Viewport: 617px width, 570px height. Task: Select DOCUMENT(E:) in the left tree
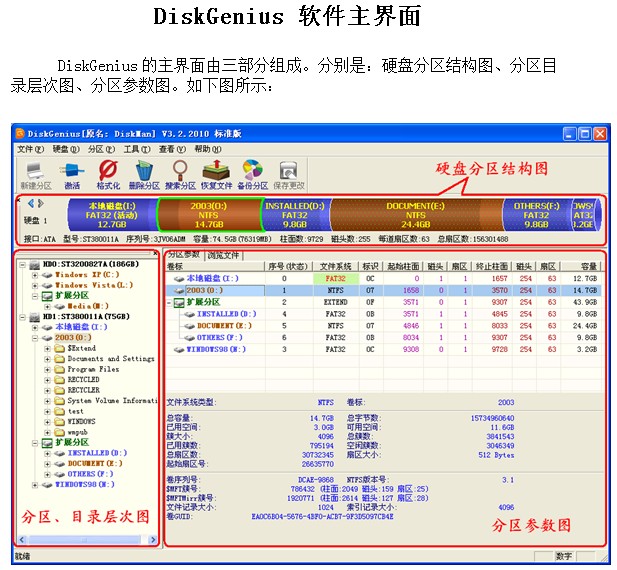point(95,463)
